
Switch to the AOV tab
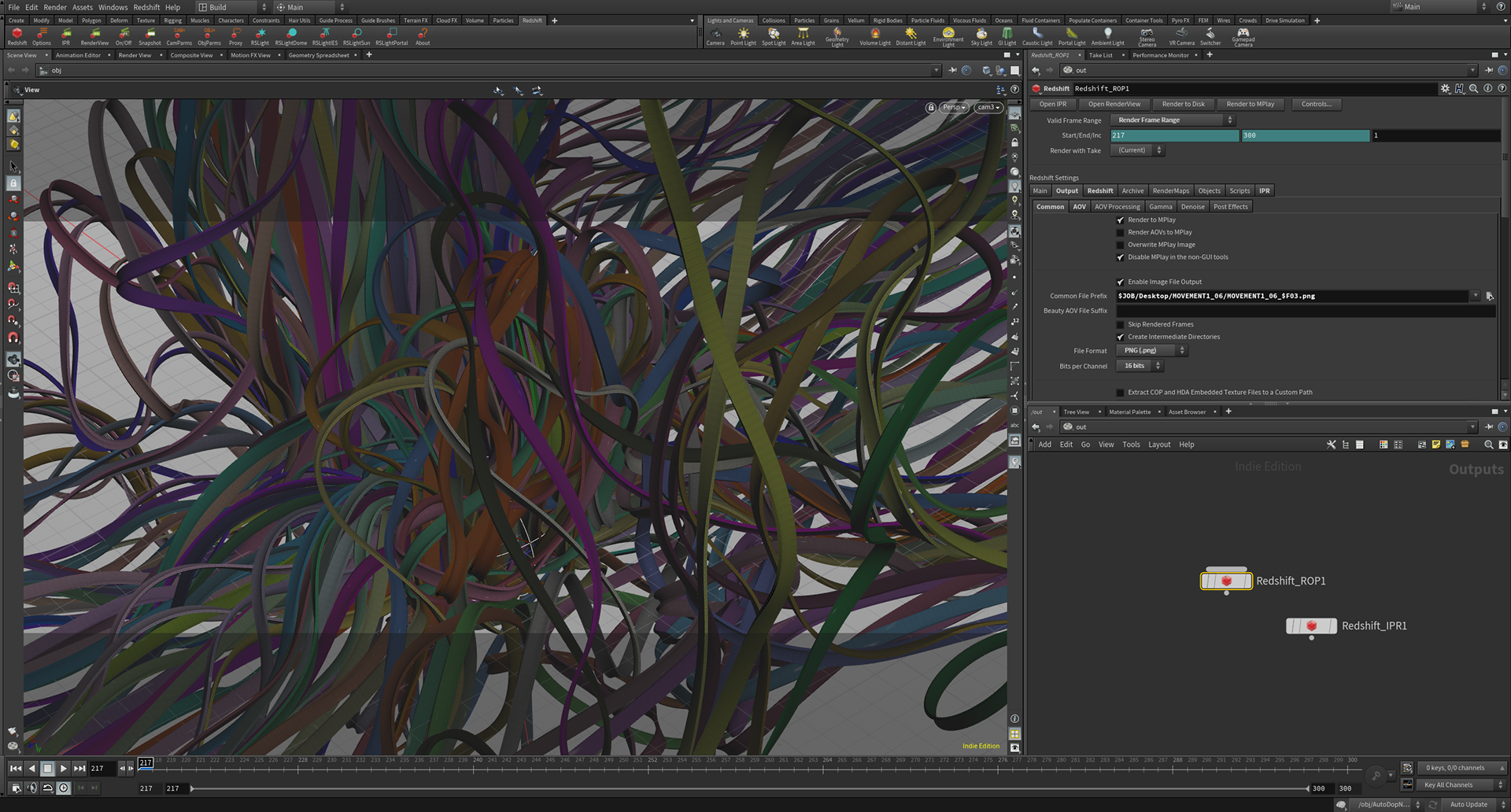tap(1079, 207)
